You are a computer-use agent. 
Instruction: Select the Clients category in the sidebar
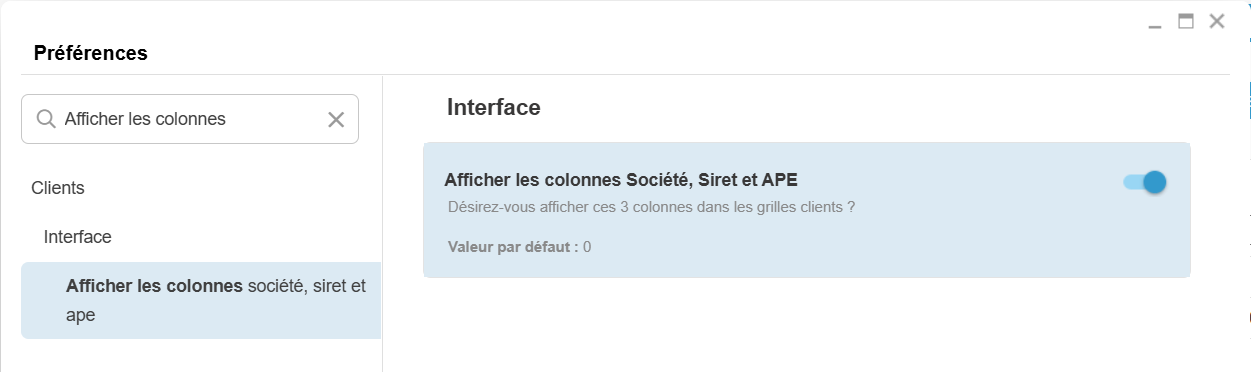click(x=58, y=188)
